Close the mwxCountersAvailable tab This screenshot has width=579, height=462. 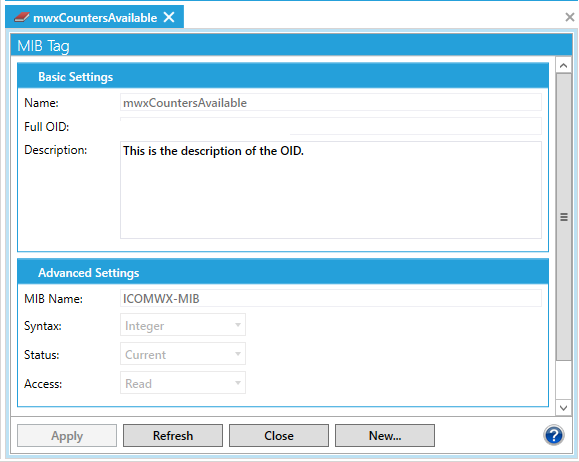pyautogui.click(x=169, y=17)
